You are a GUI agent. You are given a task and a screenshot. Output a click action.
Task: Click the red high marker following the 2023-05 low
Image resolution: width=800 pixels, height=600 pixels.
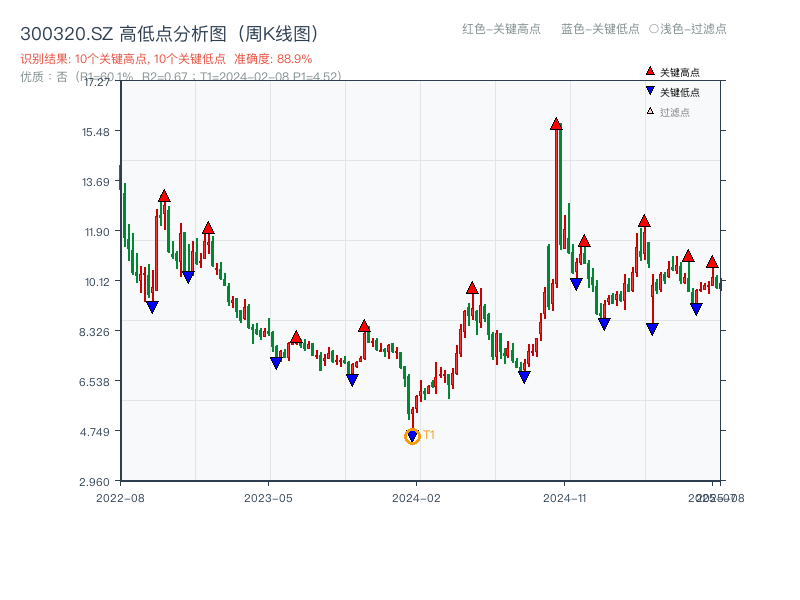[x=296, y=337]
